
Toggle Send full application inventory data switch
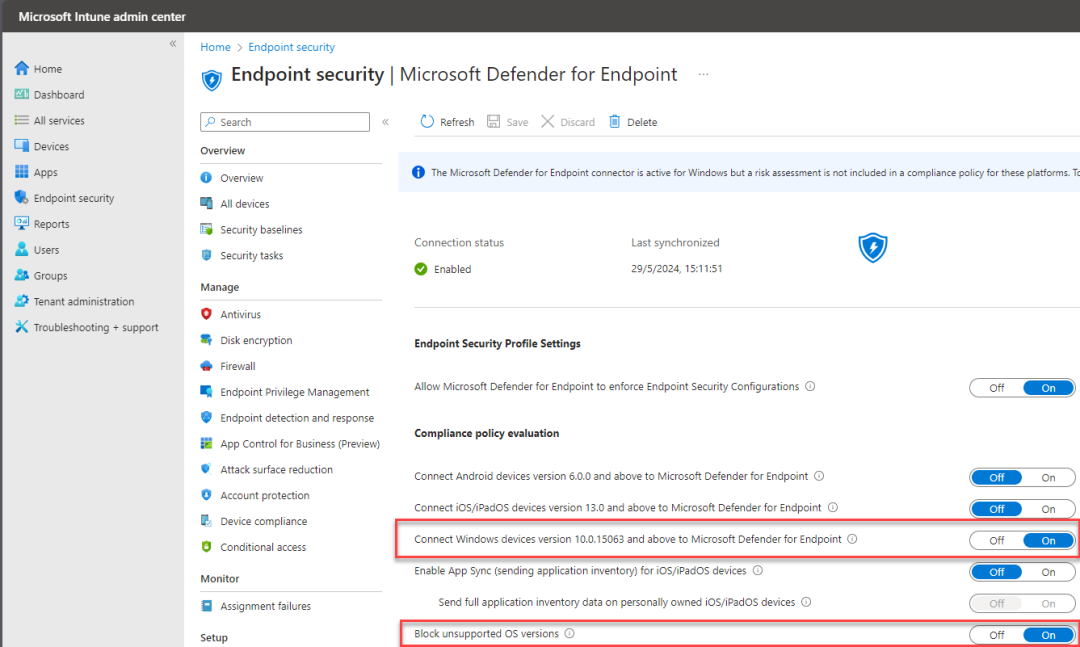(1022, 604)
